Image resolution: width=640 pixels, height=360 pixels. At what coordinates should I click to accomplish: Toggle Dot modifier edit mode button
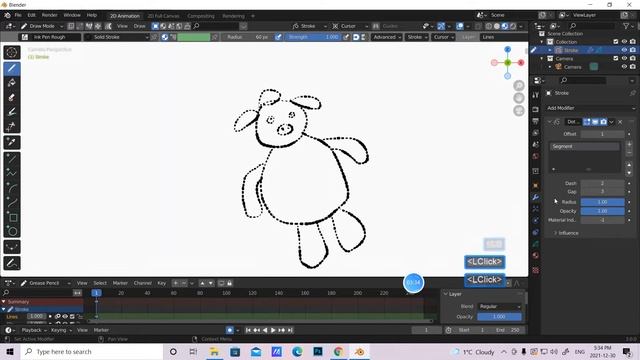click(x=587, y=122)
